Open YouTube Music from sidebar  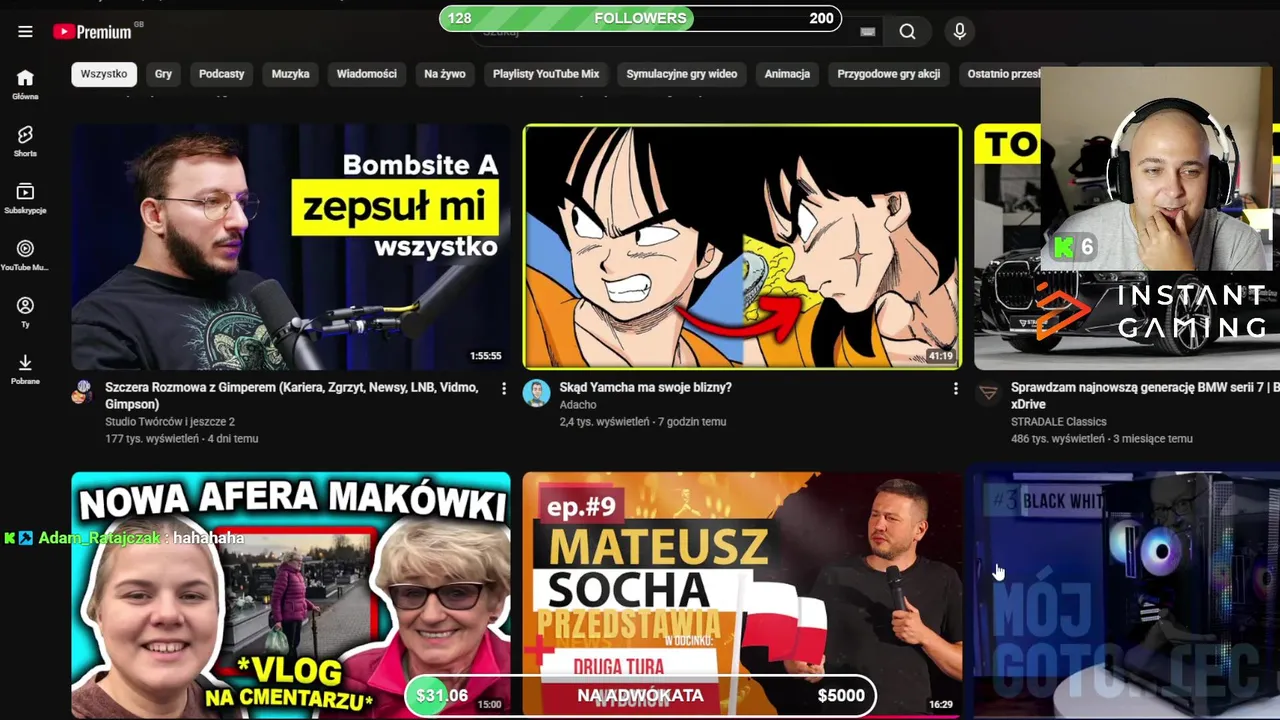pyautogui.click(x=25, y=255)
